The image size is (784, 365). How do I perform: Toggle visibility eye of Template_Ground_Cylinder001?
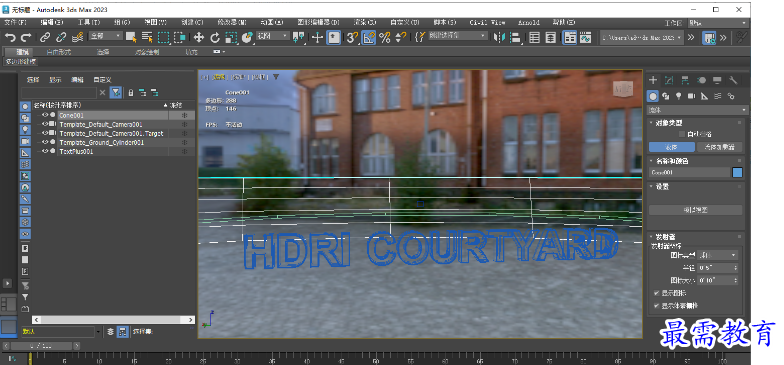click(45, 142)
